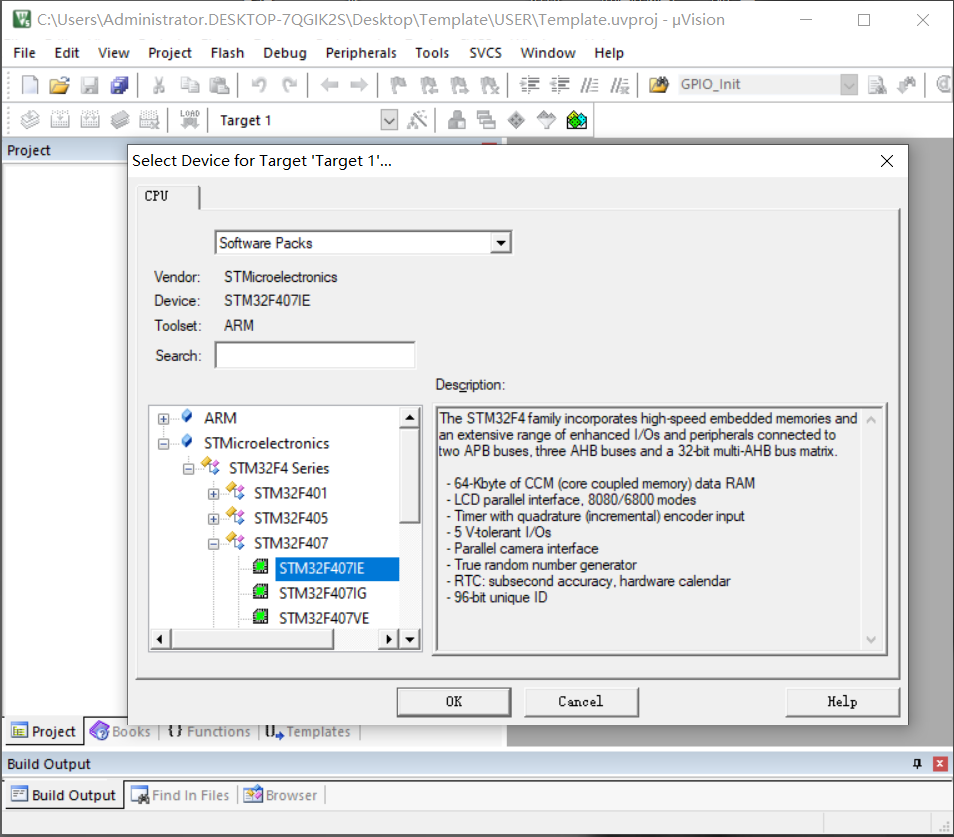Navigate backwards arrow icon

point(329,85)
